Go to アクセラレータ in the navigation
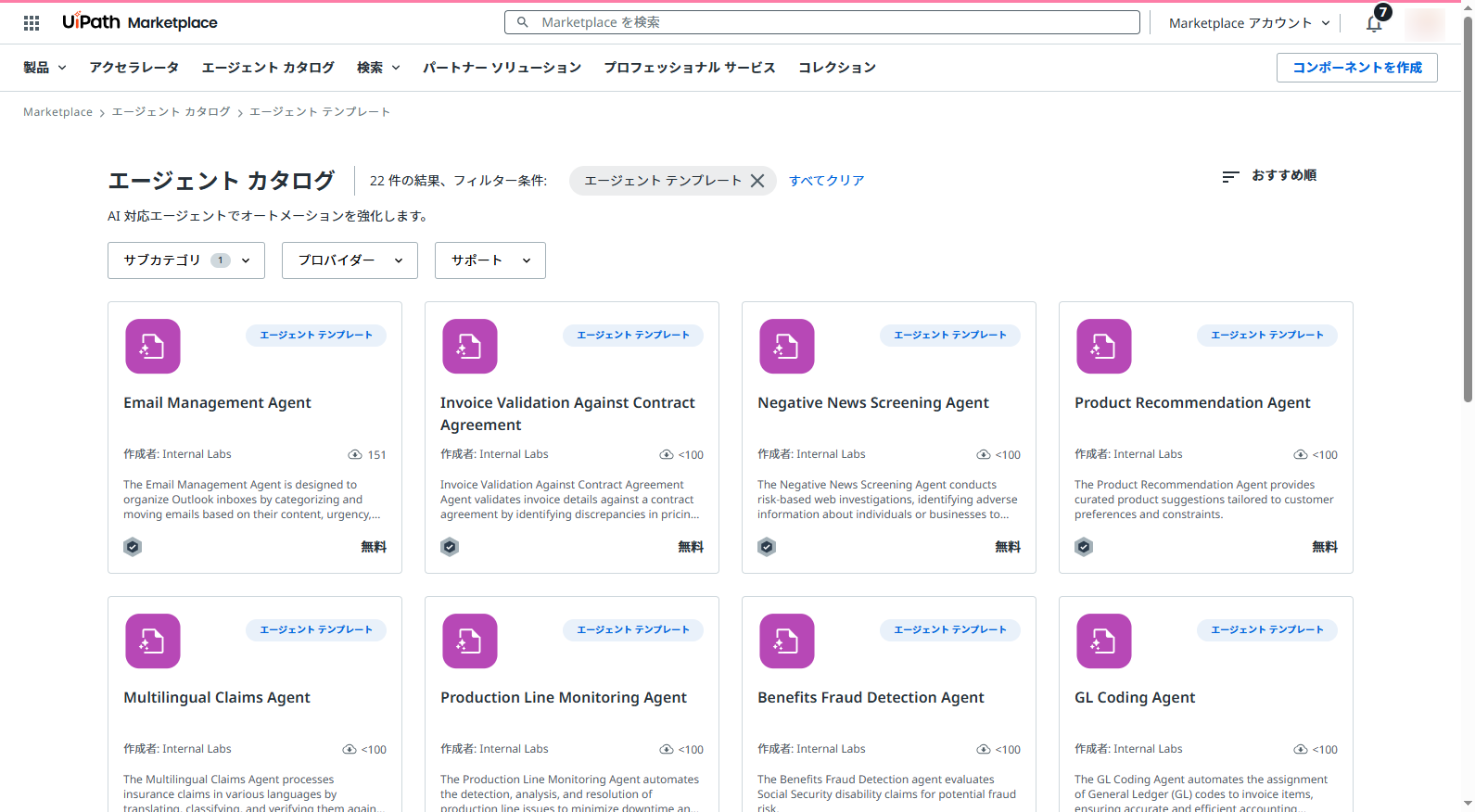 (134, 68)
